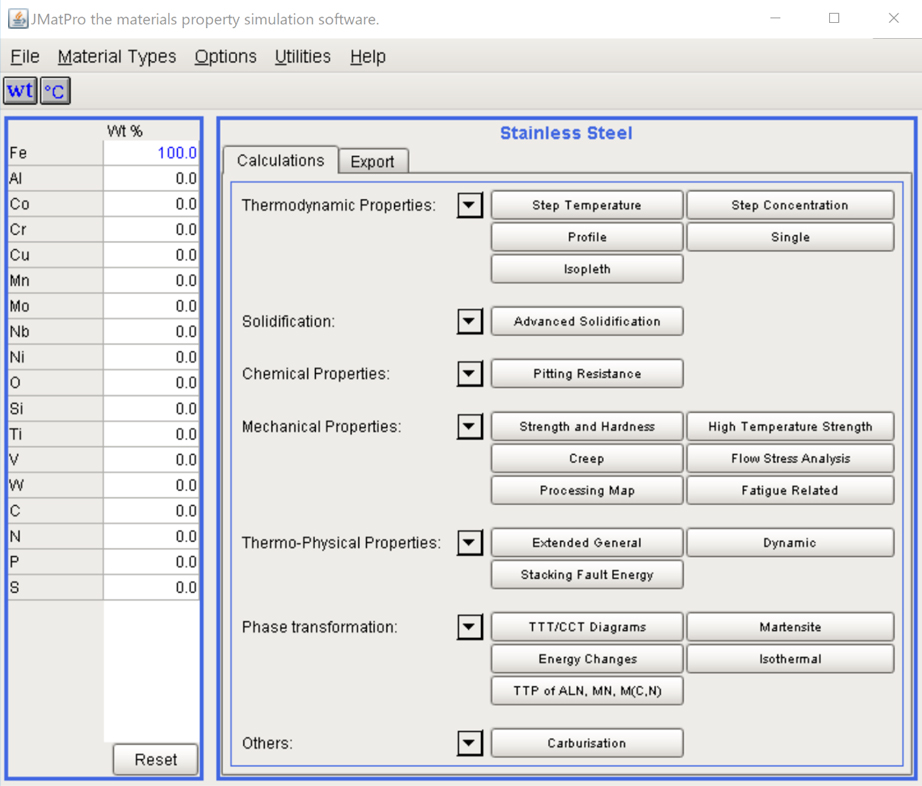Viewport: 922px width, 786px height.
Task: Select the S weight percent field
Action: [x=151, y=587]
